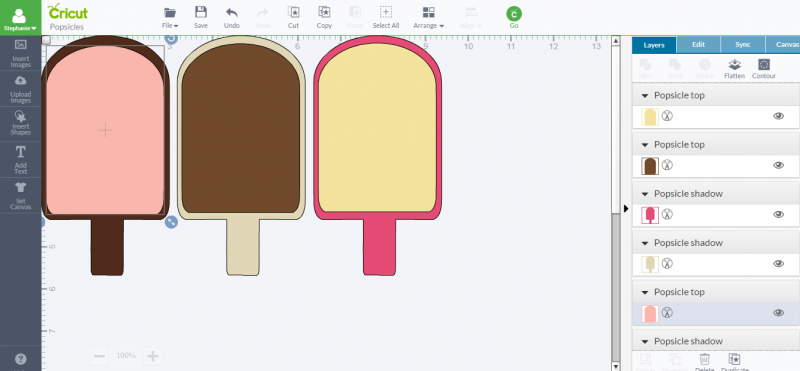Zoom out with the minus button
Image resolution: width=800 pixels, height=371 pixels.
(100, 356)
